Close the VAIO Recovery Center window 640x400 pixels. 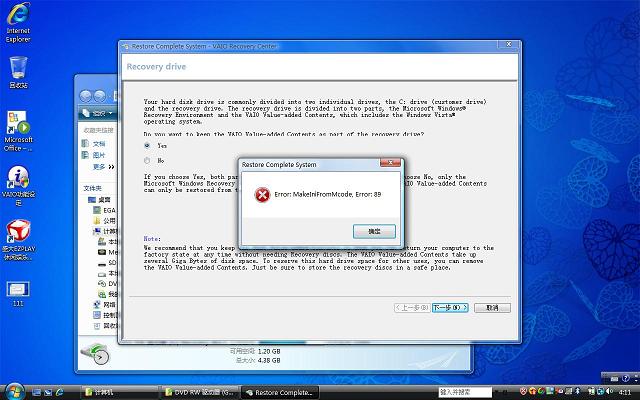tap(509, 44)
